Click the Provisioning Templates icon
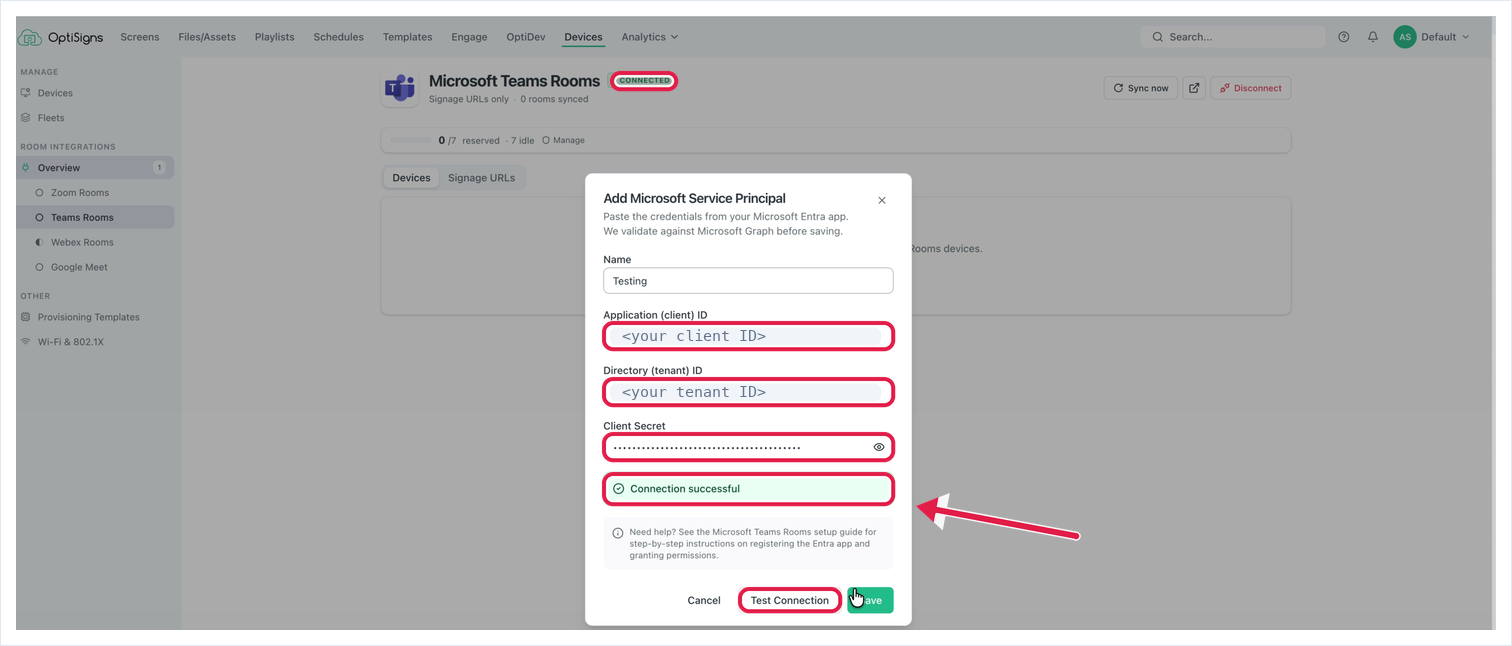The width and height of the screenshot is (1512, 646). coord(26,317)
